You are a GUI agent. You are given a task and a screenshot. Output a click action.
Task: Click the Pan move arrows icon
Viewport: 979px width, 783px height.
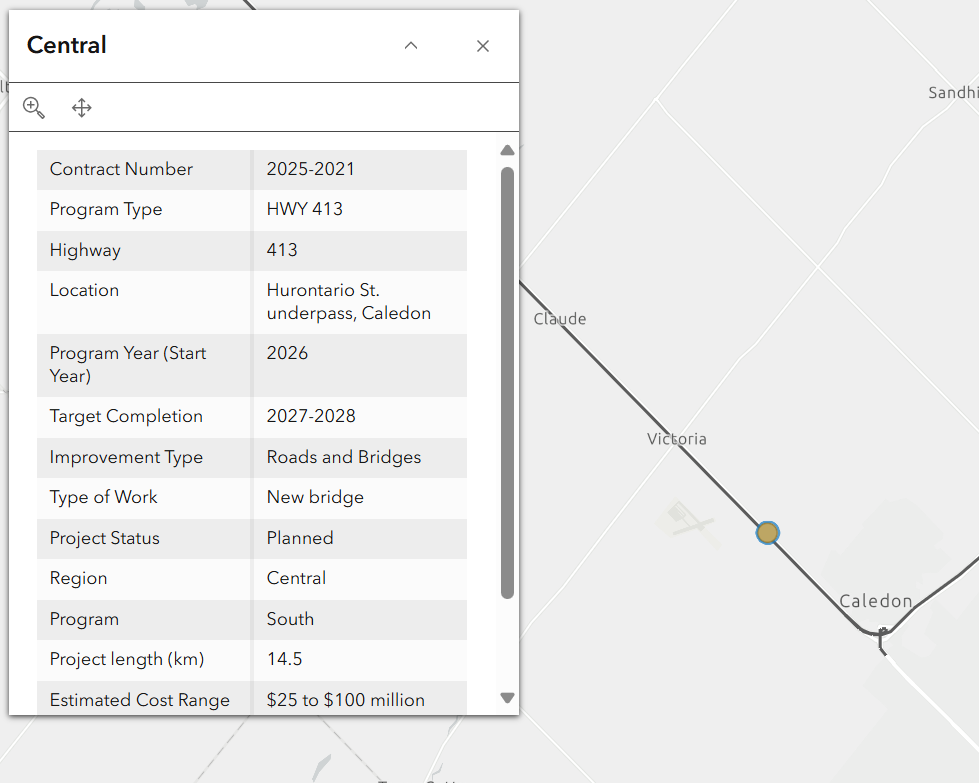click(82, 108)
